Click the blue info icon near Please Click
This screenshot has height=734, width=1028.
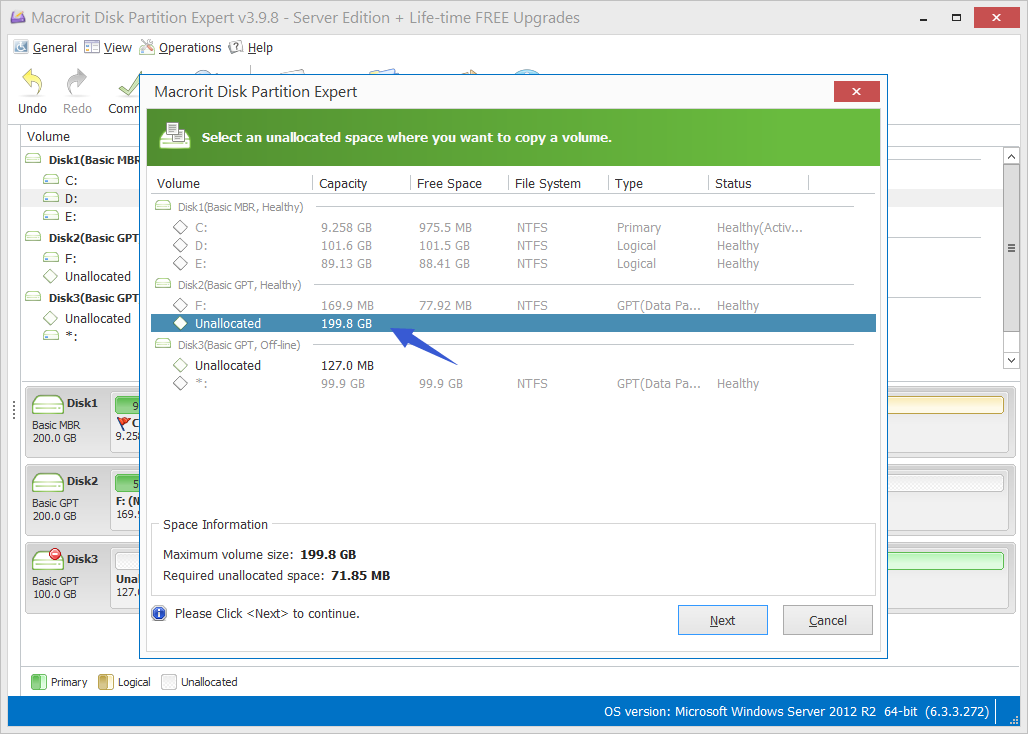[159, 613]
